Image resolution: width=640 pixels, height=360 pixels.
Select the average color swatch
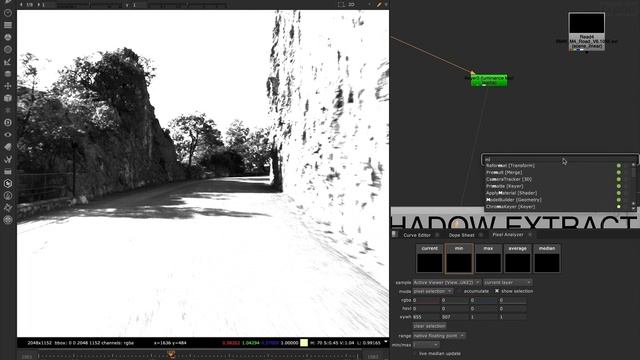[x=518, y=258]
